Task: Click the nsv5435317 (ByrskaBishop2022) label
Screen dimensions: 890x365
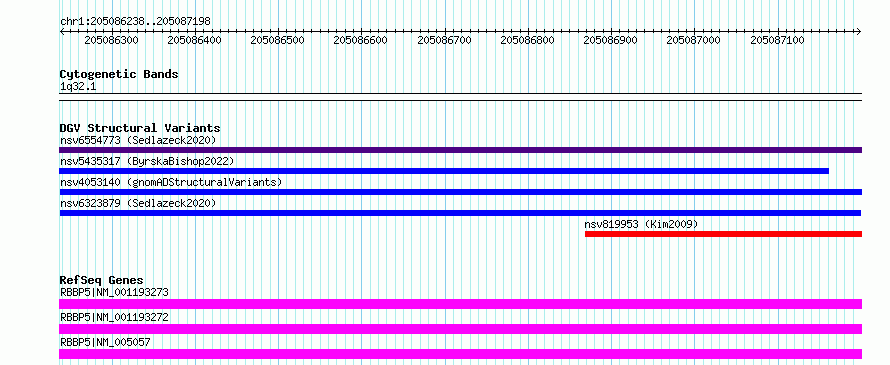Action: click(x=147, y=161)
